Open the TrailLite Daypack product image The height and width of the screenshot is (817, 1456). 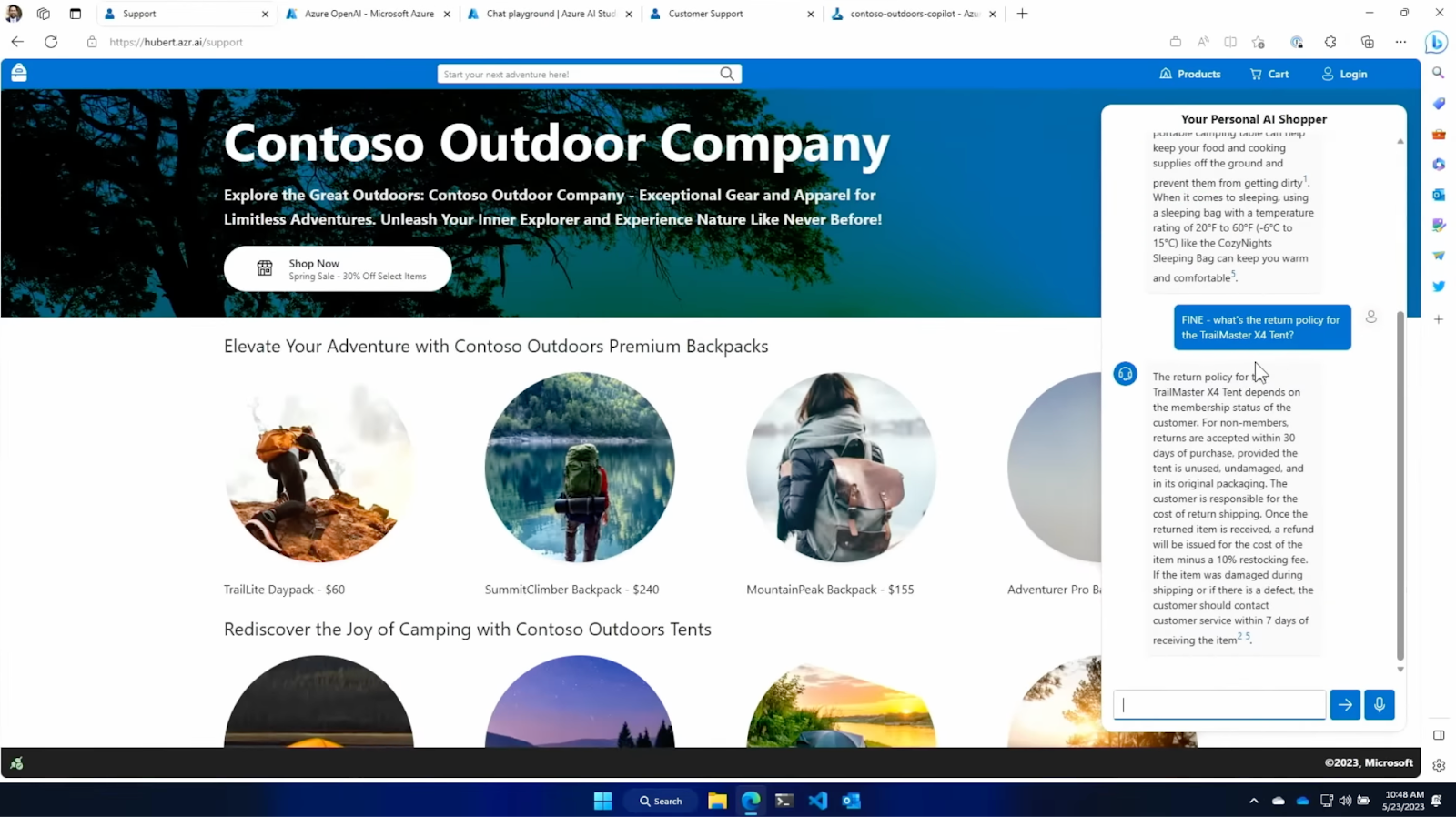[x=318, y=467]
